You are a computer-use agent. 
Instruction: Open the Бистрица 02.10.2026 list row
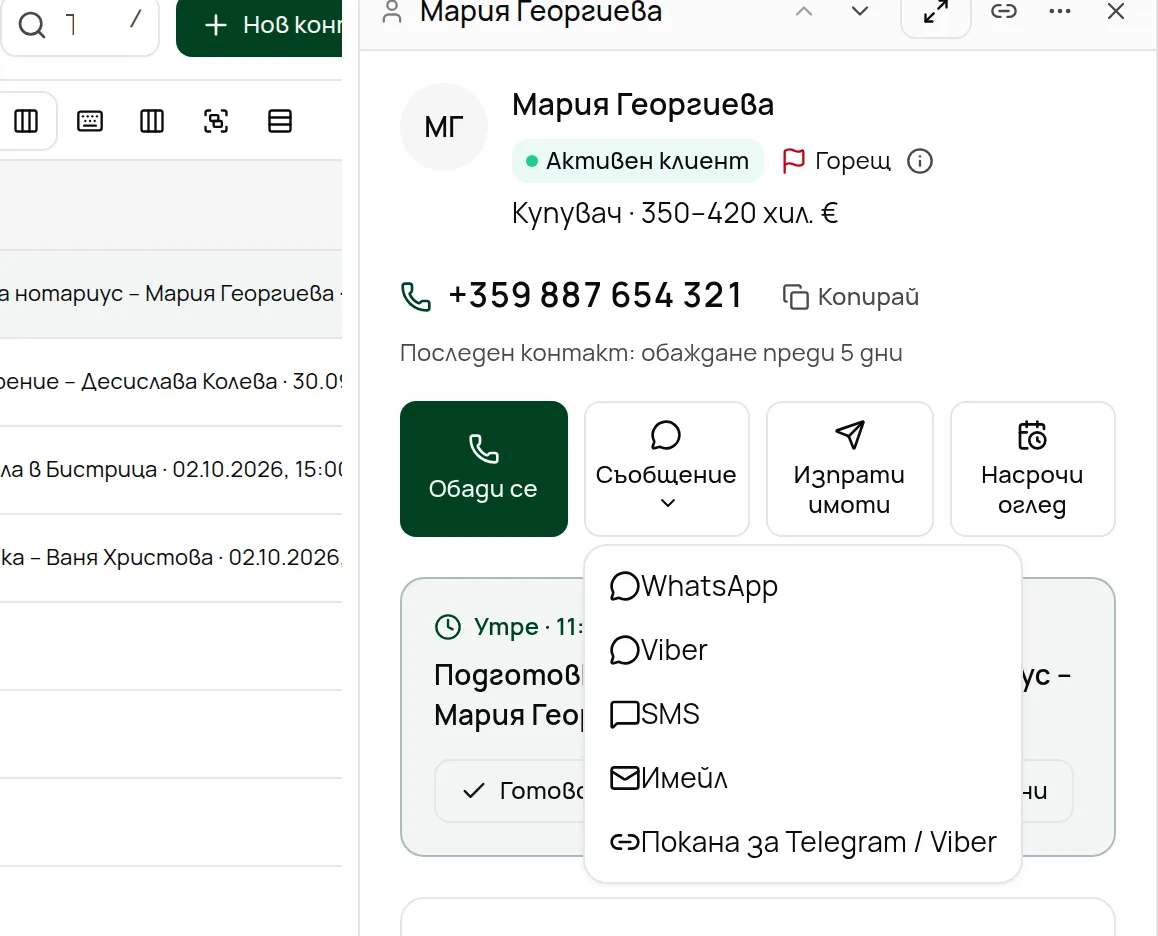(171, 470)
